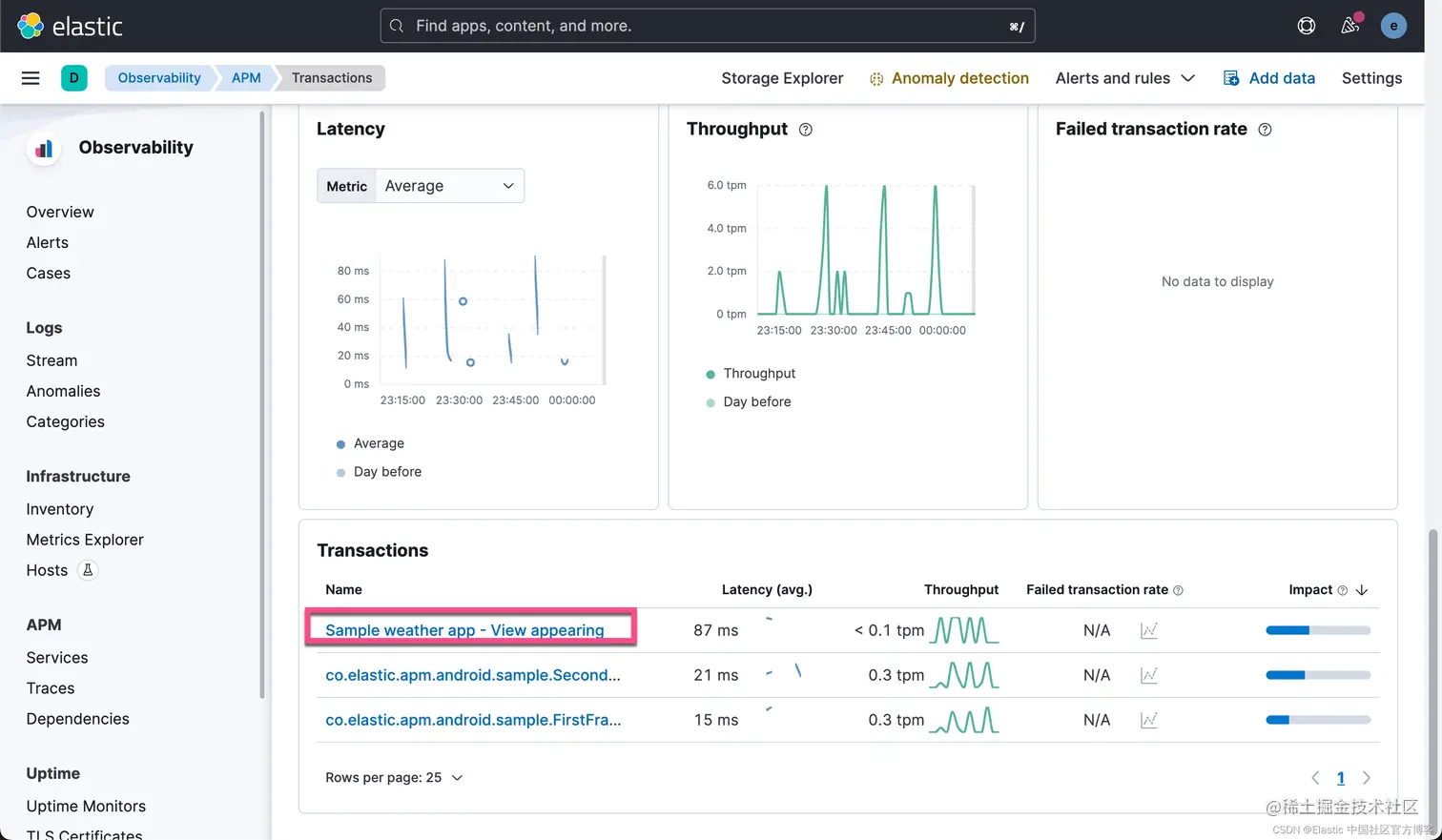Click the sidebar navigation scrollbar
Image resolution: width=1442 pixels, height=840 pixels.
[x=262, y=405]
